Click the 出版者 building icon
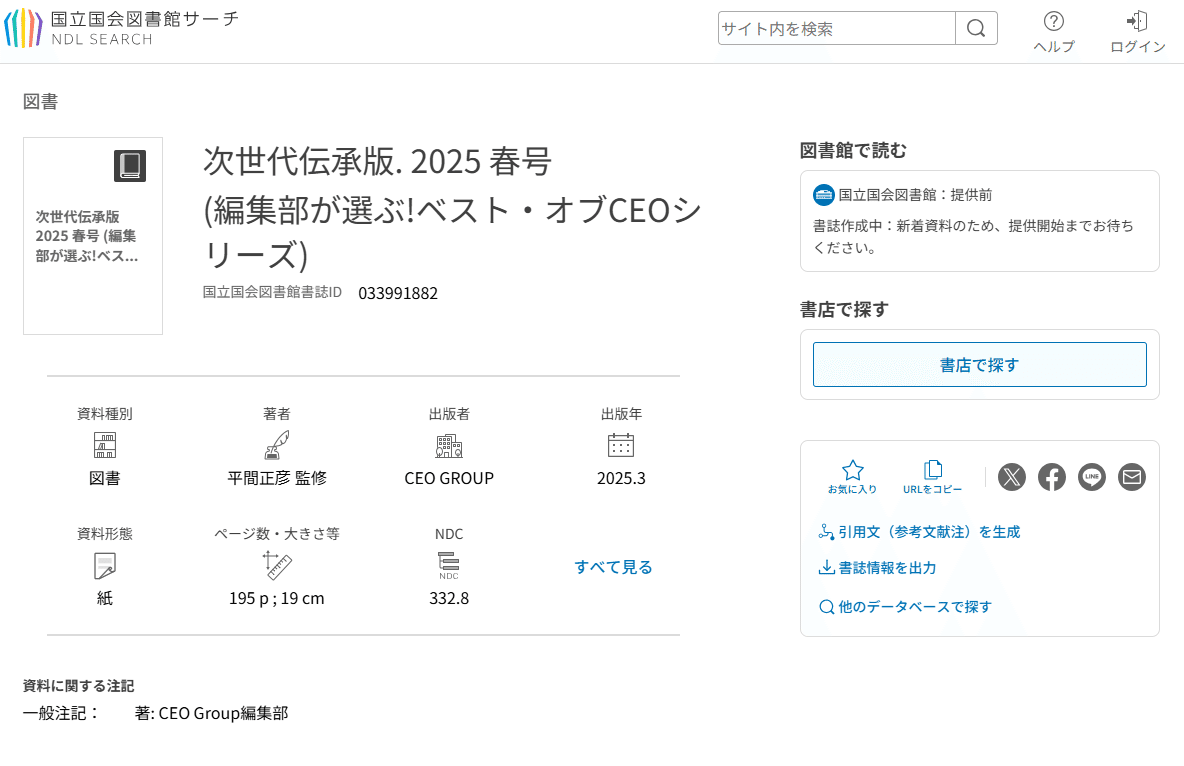The width and height of the screenshot is (1184, 766). click(x=449, y=446)
